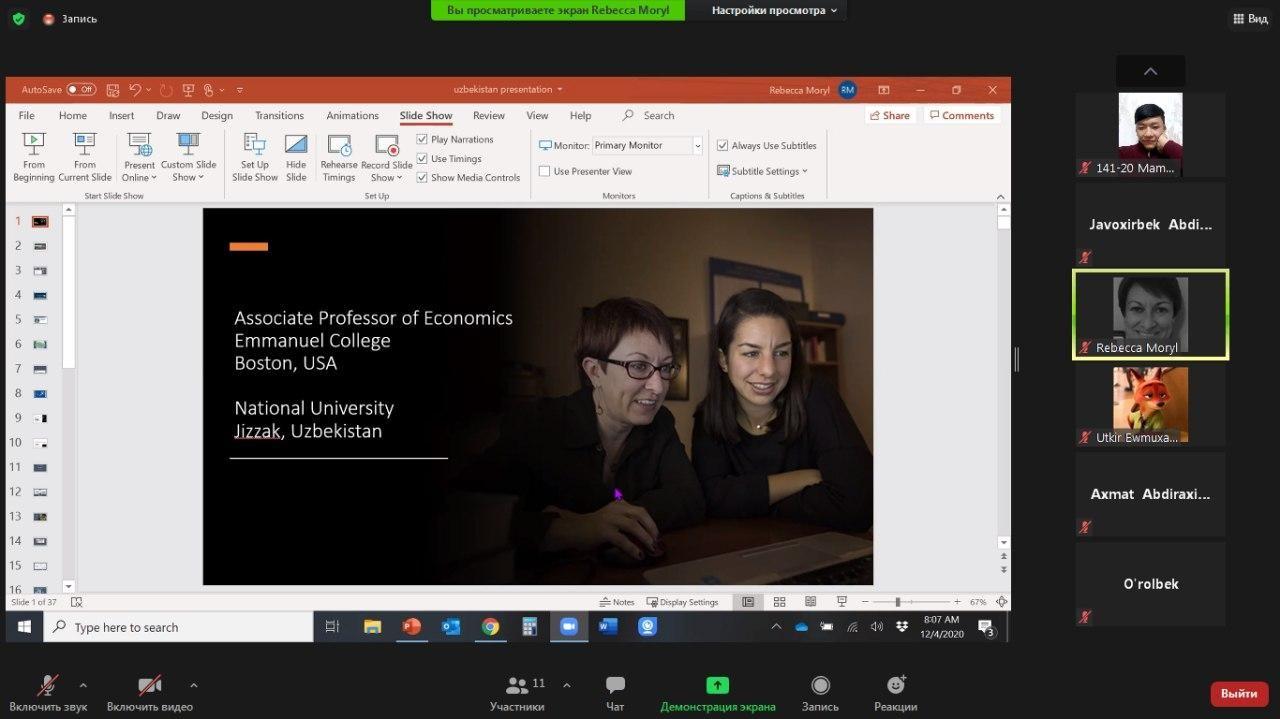Expand Subtitle Settings dropdown
This screenshot has height=719, width=1280.
click(x=767, y=171)
